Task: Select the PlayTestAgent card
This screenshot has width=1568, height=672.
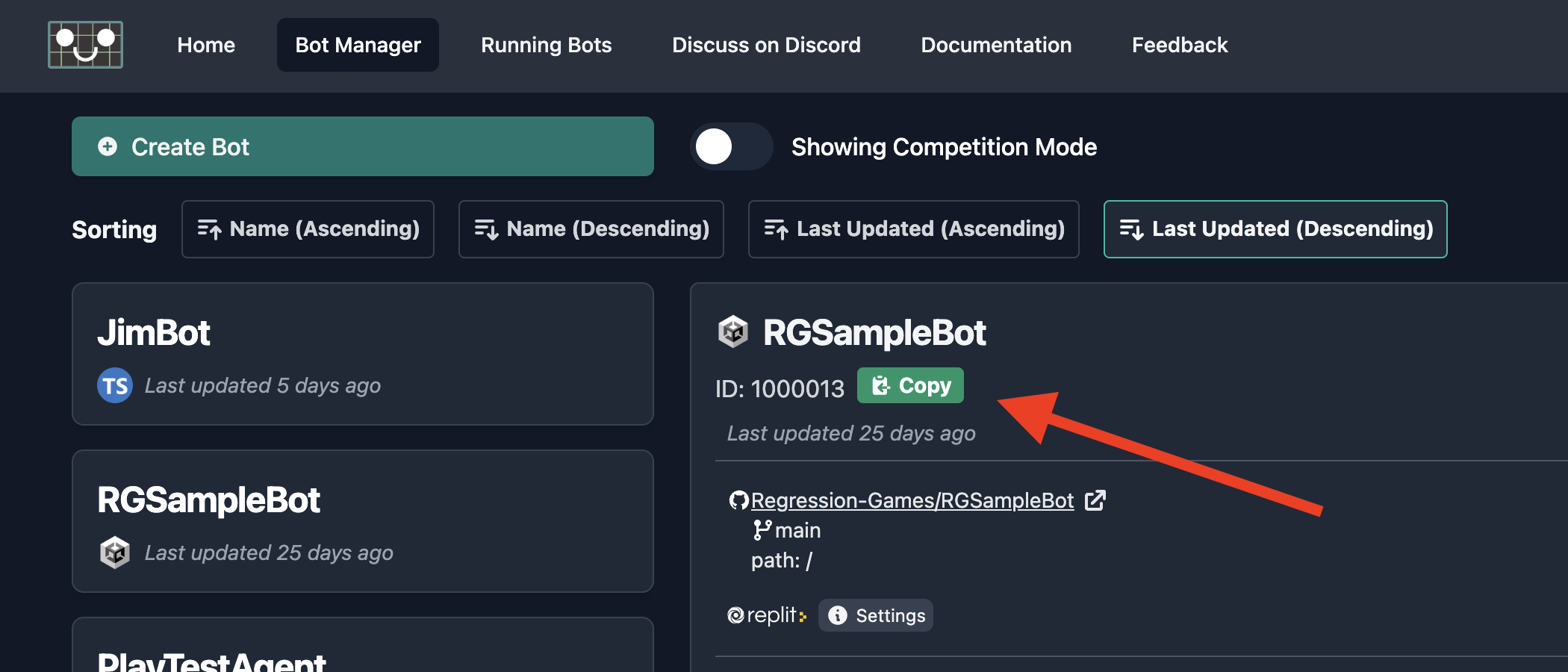Action: point(363,645)
